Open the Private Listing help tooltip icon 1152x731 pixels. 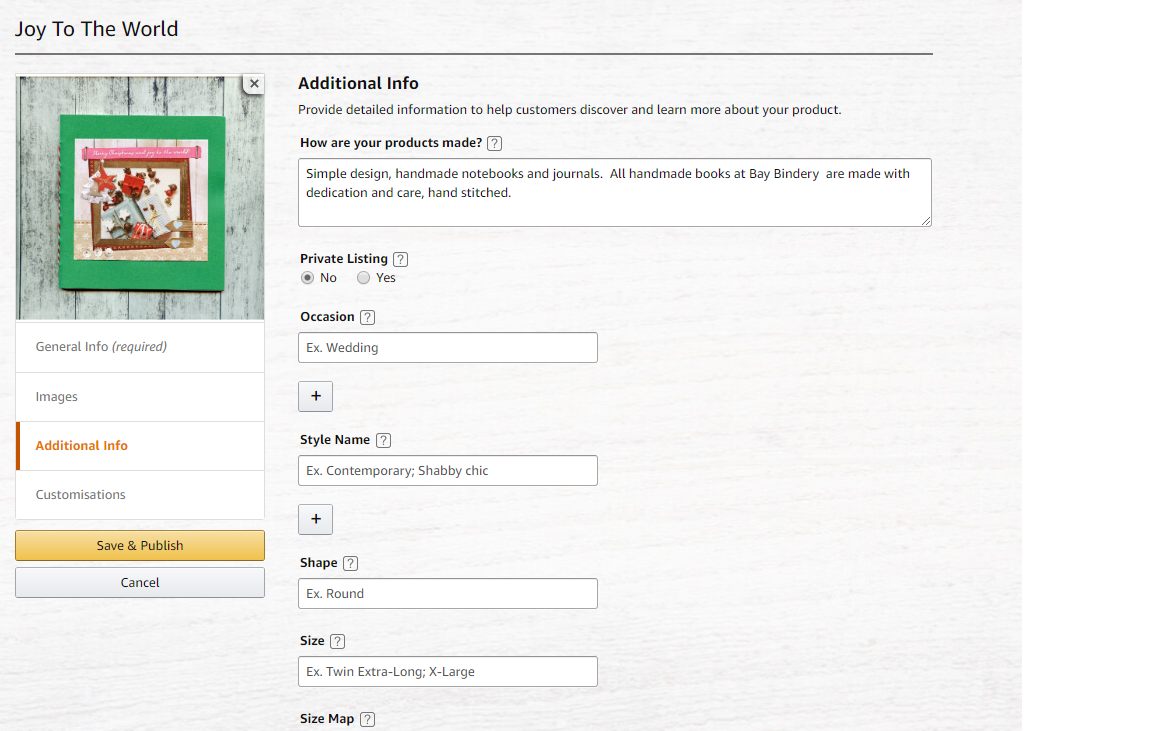[x=401, y=259]
